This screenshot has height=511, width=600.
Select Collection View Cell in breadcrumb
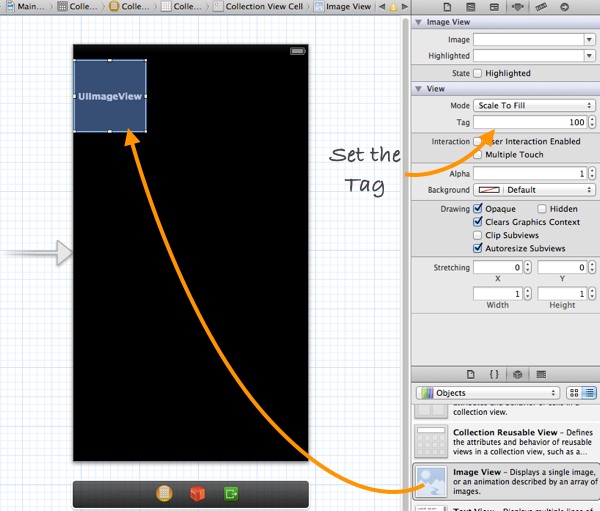[x=264, y=7]
